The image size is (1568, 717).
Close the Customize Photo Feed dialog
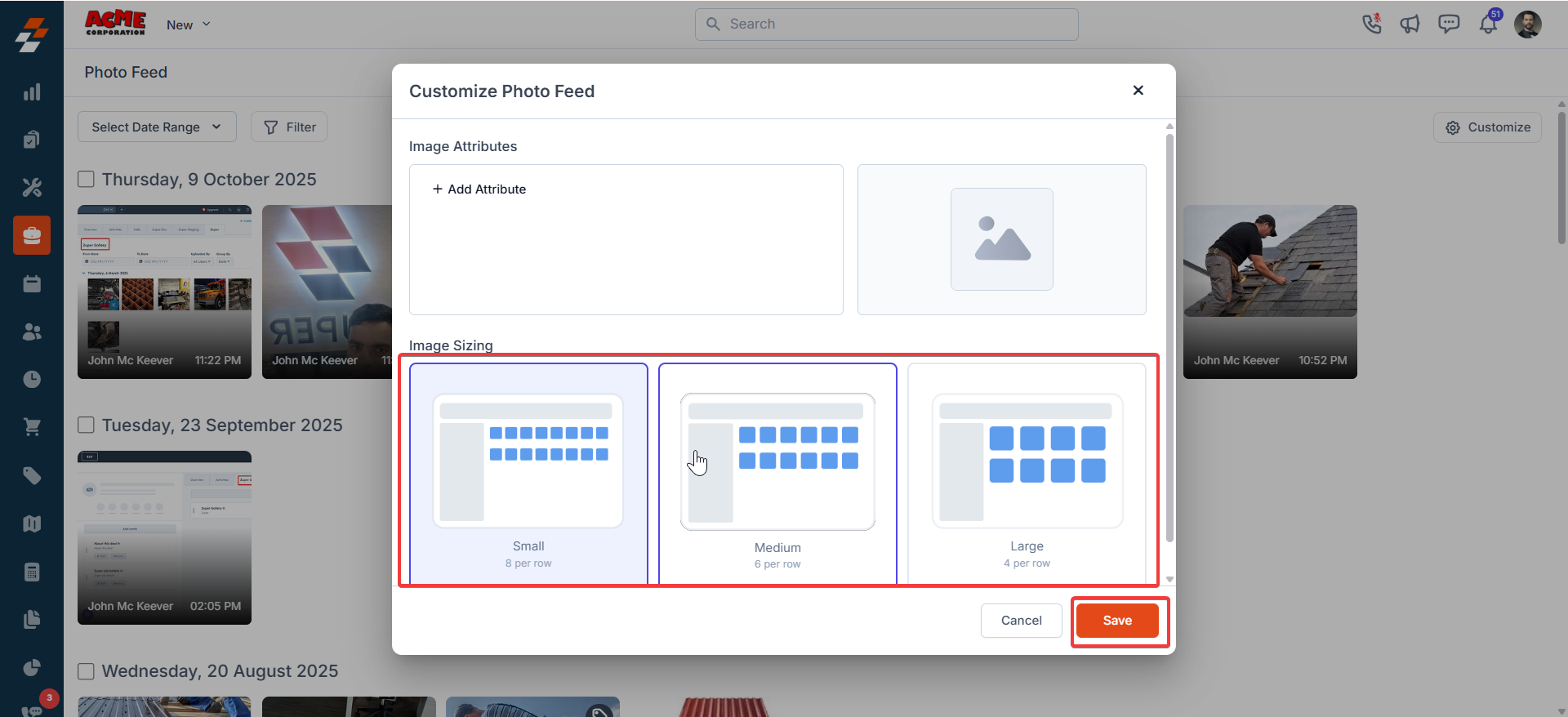pyautogui.click(x=1138, y=90)
